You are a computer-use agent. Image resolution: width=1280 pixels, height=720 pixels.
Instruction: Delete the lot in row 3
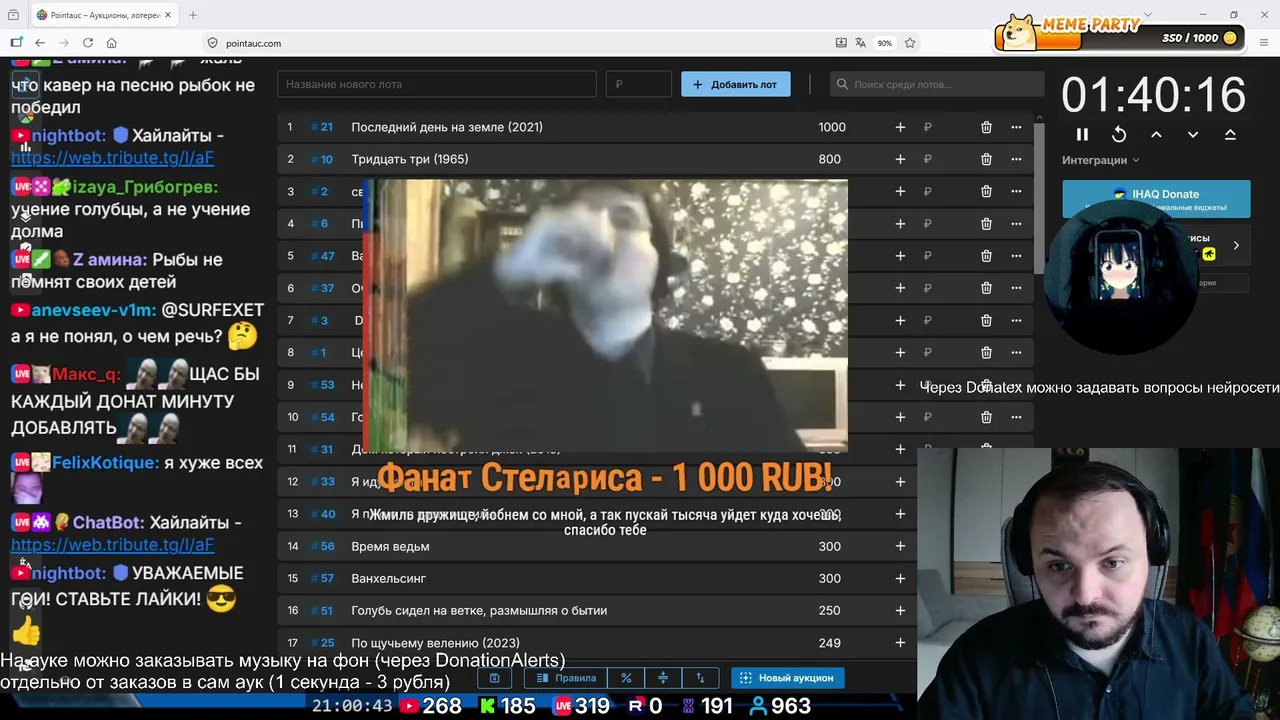point(986,191)
